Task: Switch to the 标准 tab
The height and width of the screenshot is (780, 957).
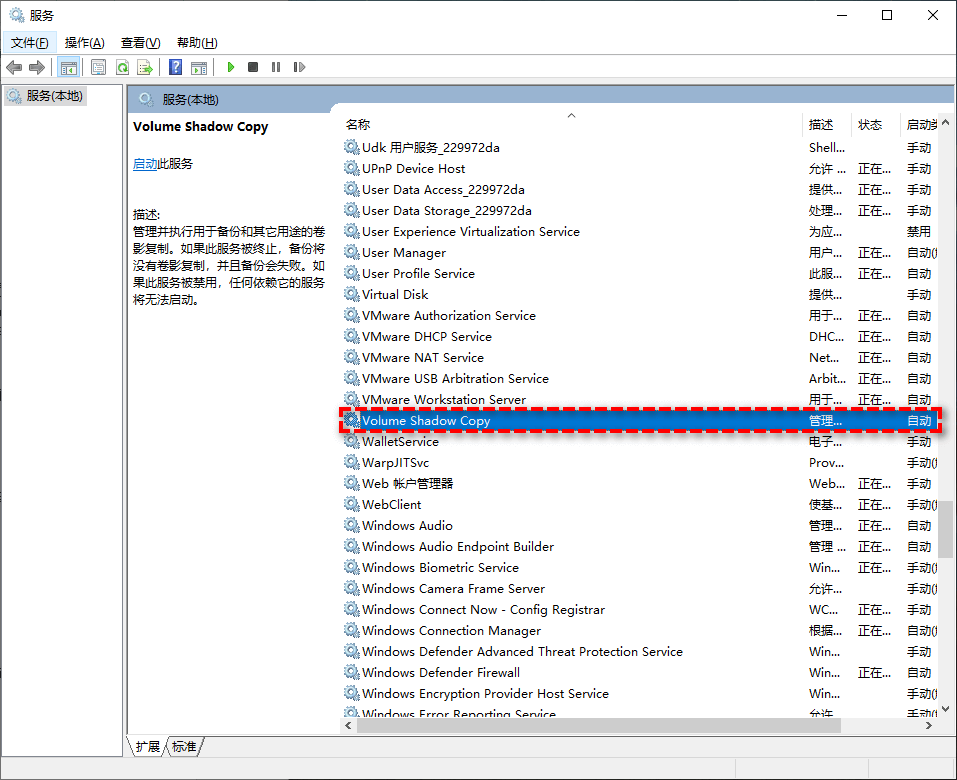Action: click(184, 746)
